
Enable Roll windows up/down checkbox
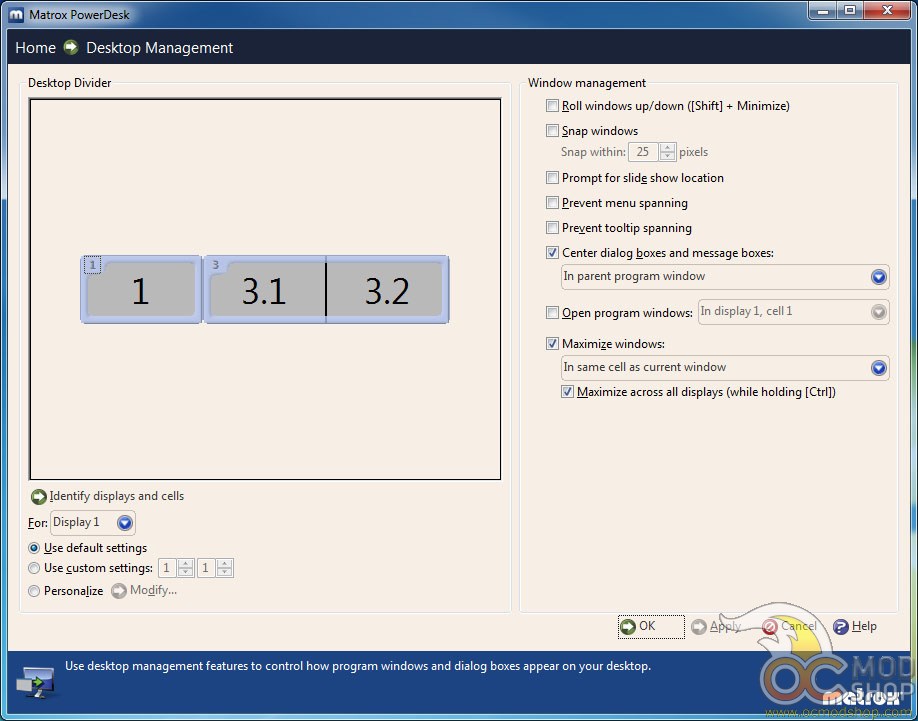[552, 106]
